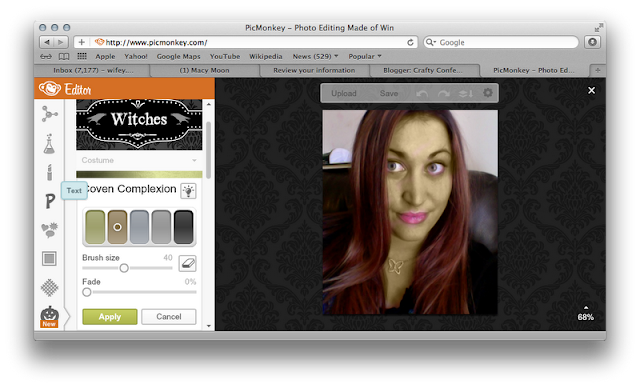Switch to the Blogger: Crafty Confe... tab
640x388 pixels.
point(423,70)
